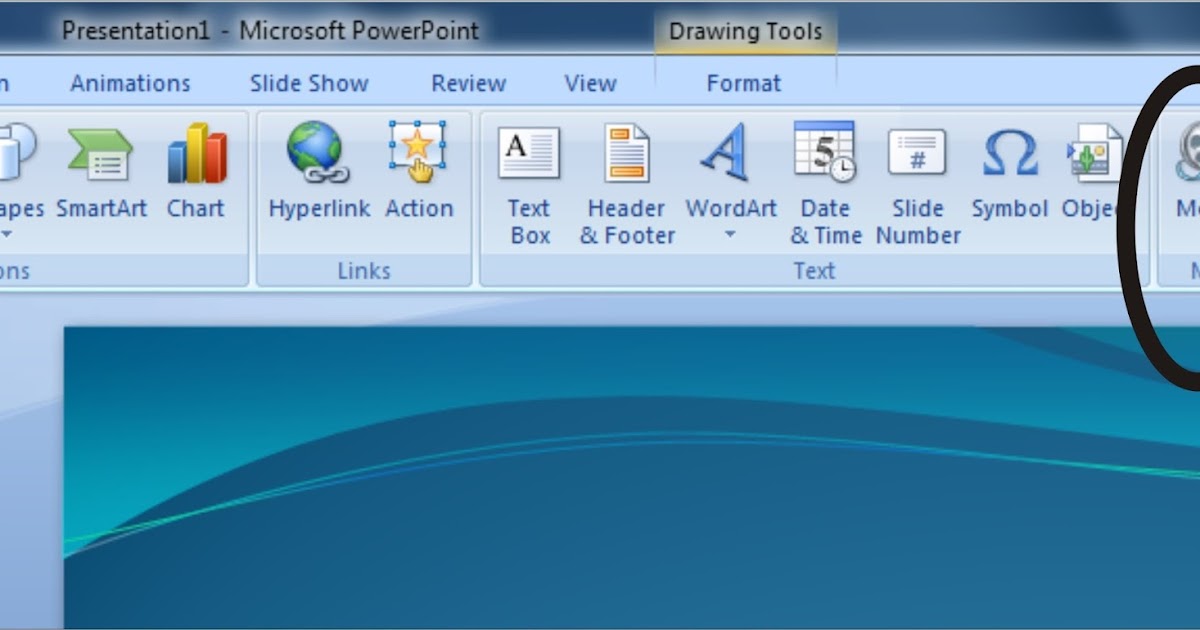Expand the Shapes dropdown arrow

(5, 235)
